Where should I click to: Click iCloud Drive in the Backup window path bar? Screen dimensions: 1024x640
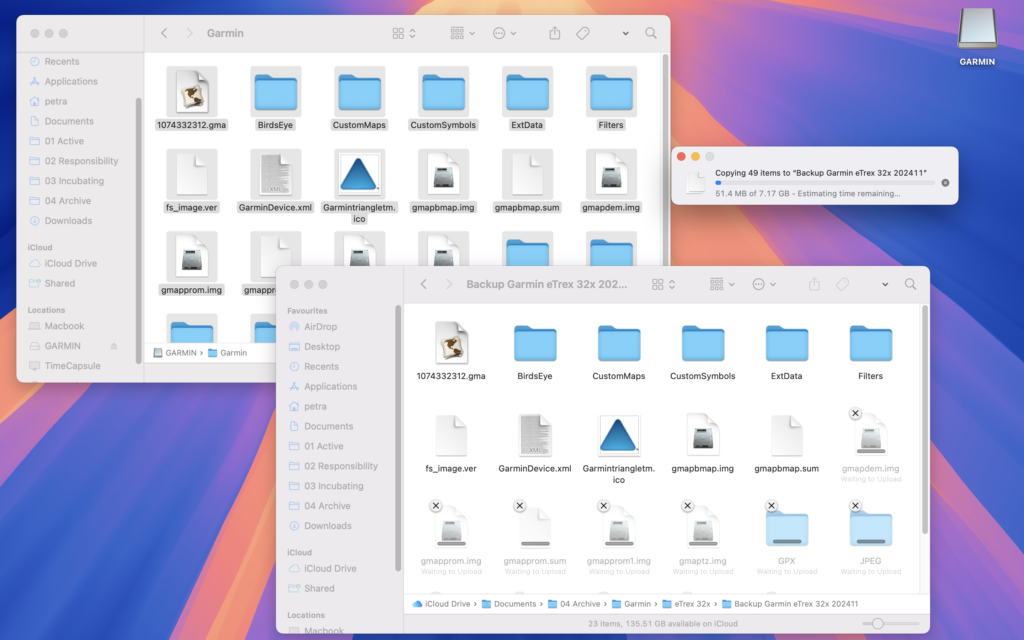(441, 604)
